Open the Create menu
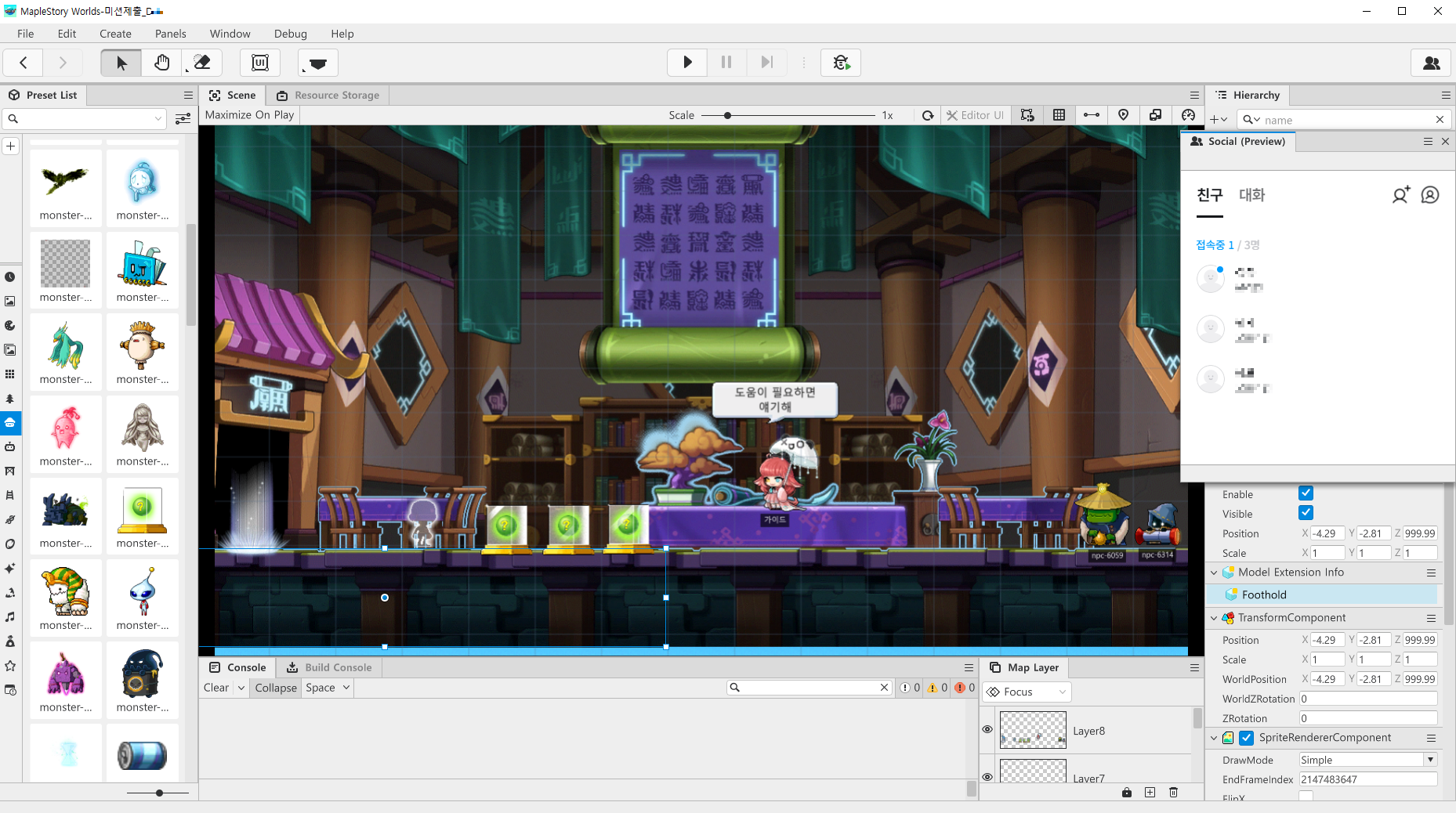 pyautogui.click(x=115, y=34)
